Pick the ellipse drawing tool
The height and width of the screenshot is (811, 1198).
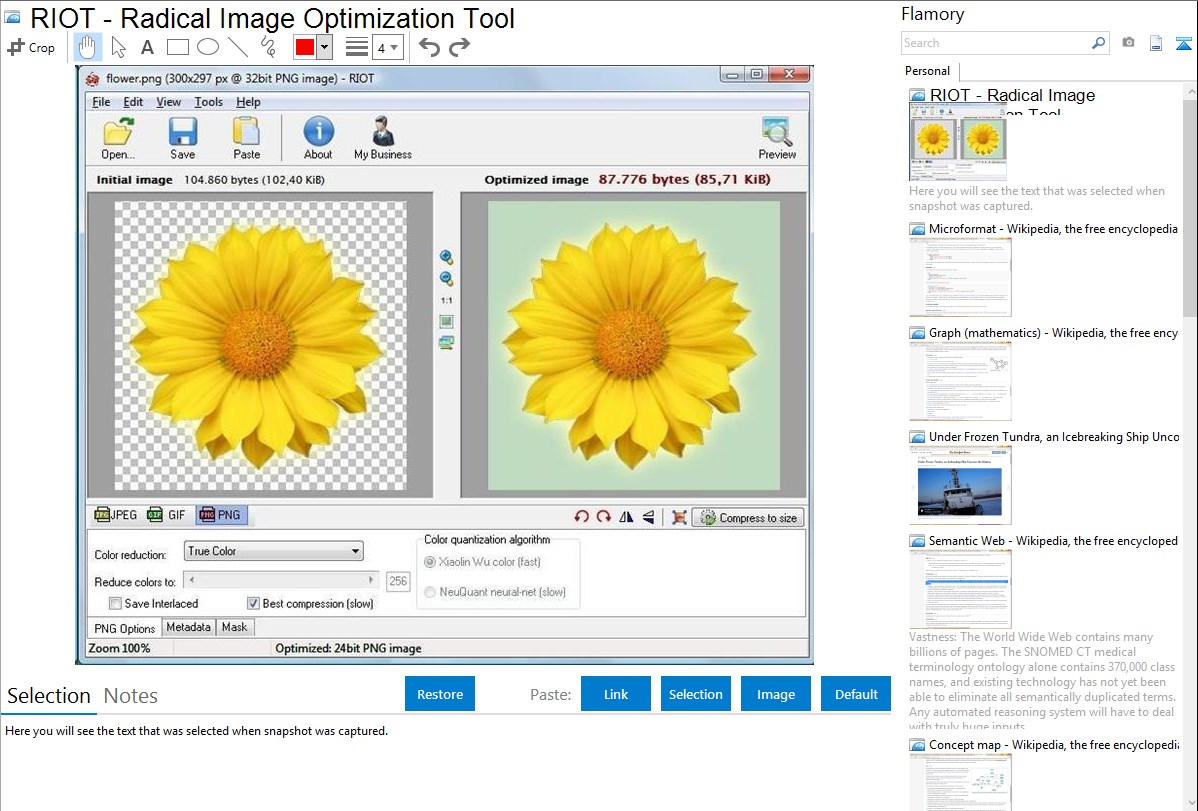208,47
